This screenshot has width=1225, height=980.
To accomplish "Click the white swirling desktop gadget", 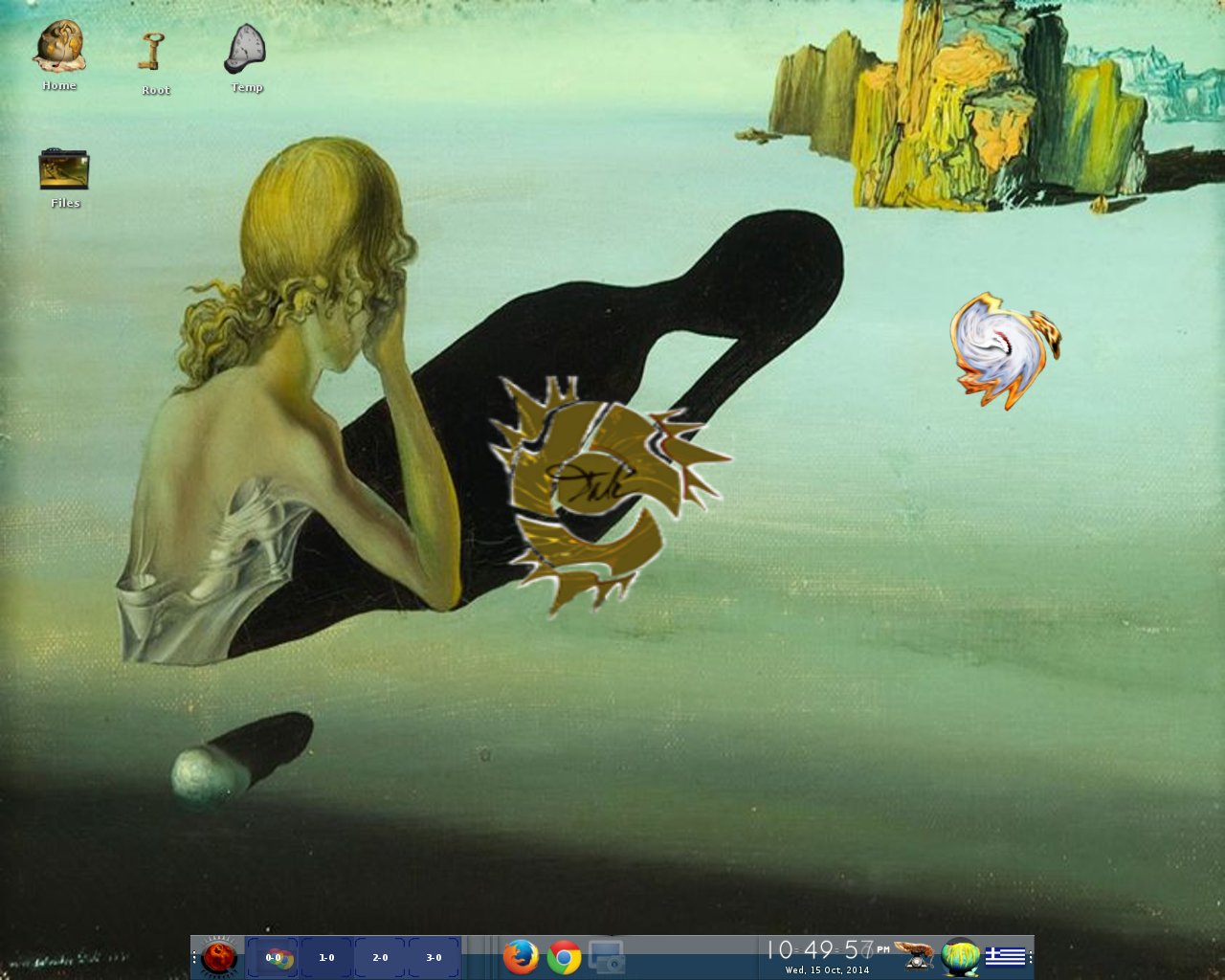I will (1005, 350).
